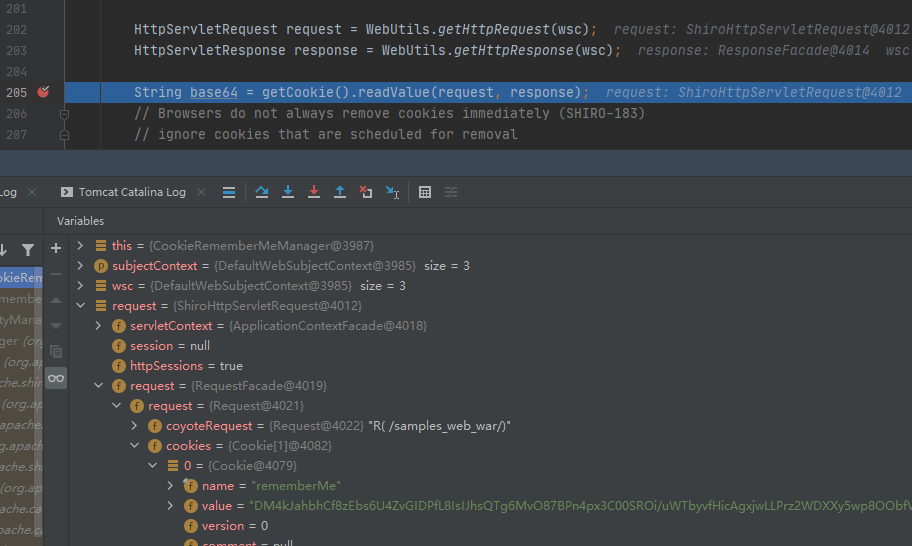Close the Tomcat Catalina Log tab
912x546 pixels.
[202, 192]
